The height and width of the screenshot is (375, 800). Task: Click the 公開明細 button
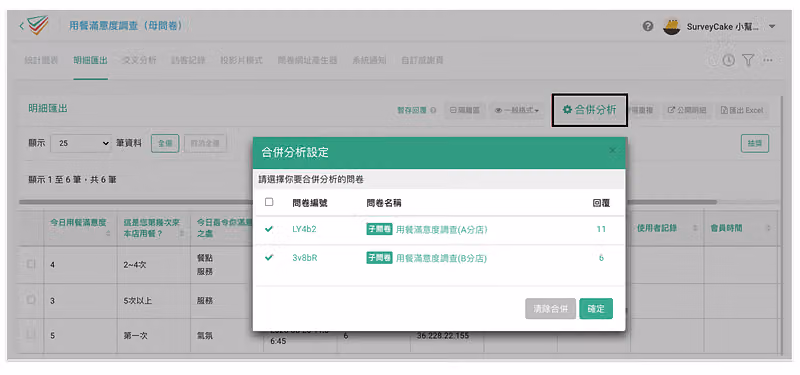coord(687,110)
